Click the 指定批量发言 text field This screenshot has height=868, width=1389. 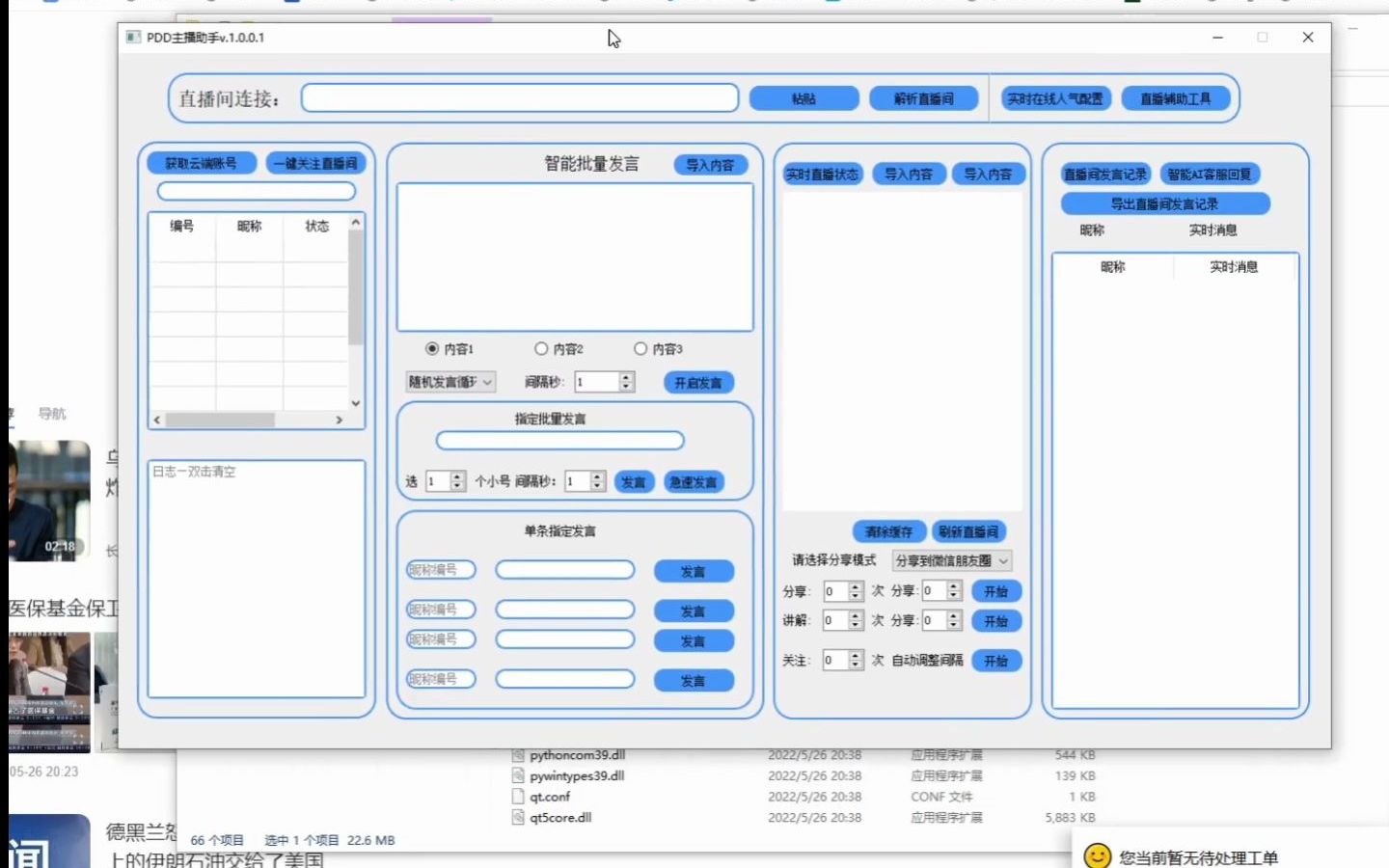559,441
